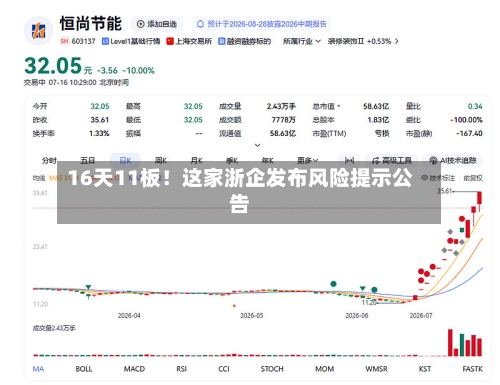Select the 年K chart tab
Image resolution: width=500 pixels, height=385 pixels.
coord(268,161)
